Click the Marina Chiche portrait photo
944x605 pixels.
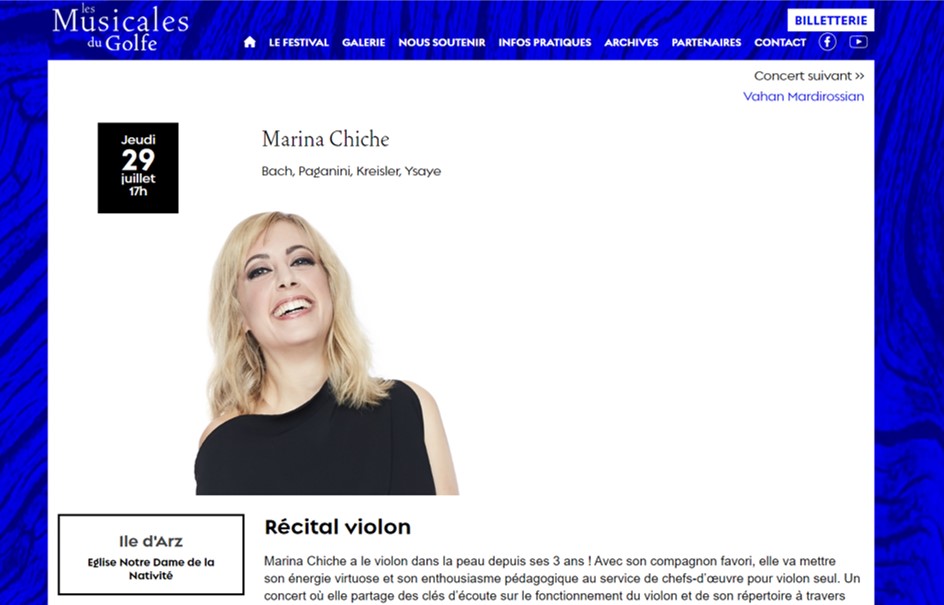click(x=327, y=353)
